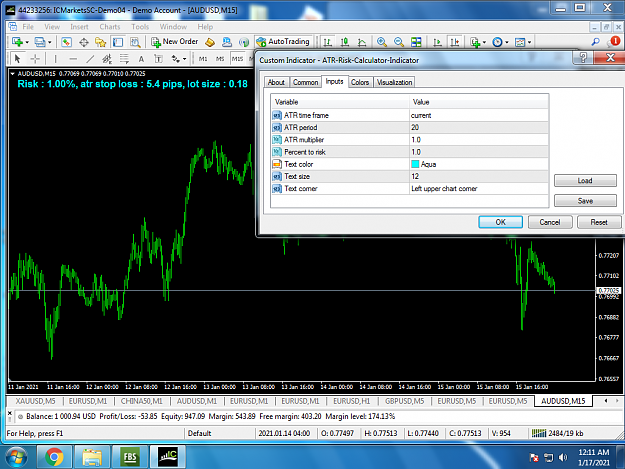Select the horizontal line drawing tool

tap(73, 59)
